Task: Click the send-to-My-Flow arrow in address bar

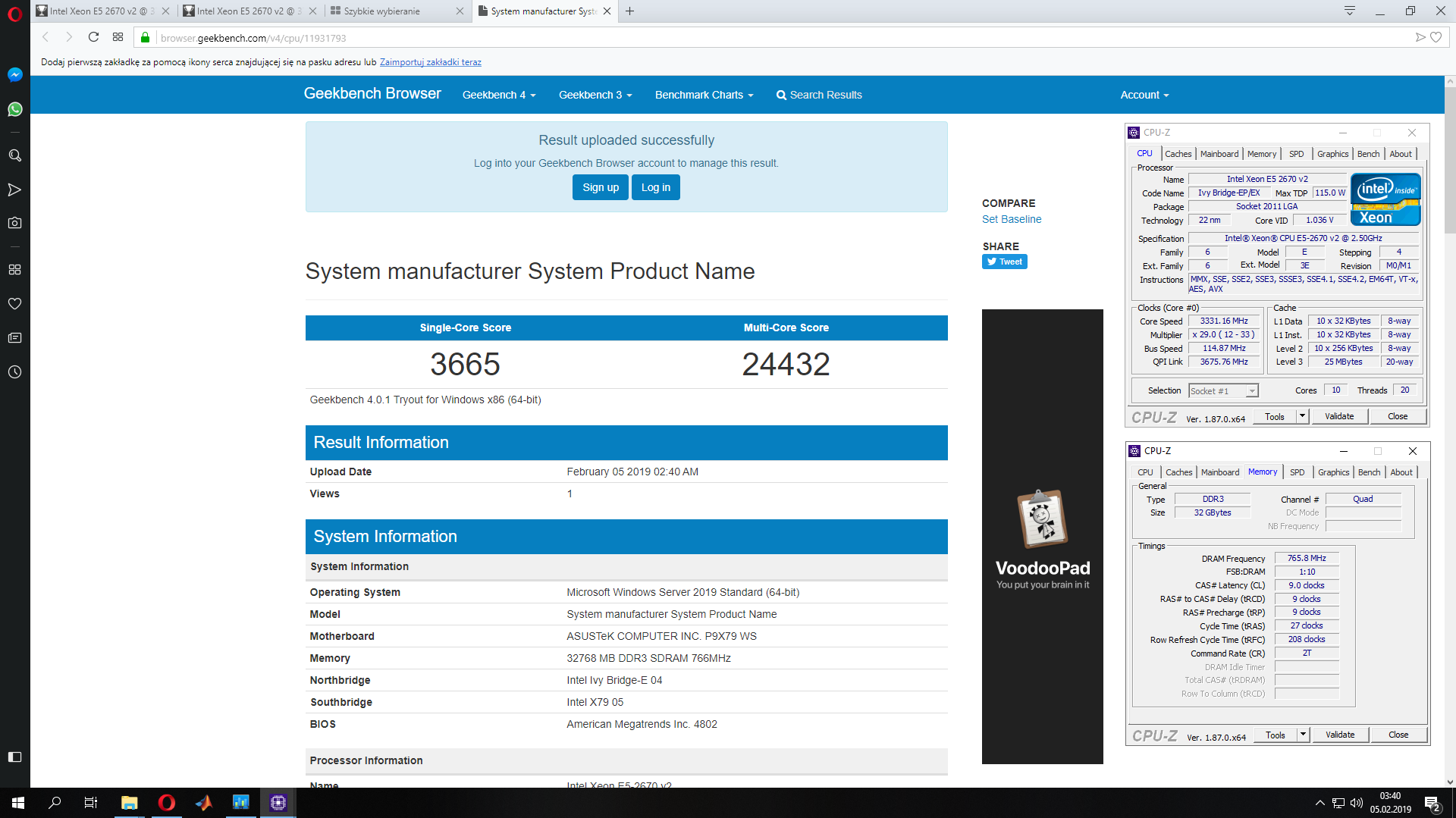Action: (1420, 37)
